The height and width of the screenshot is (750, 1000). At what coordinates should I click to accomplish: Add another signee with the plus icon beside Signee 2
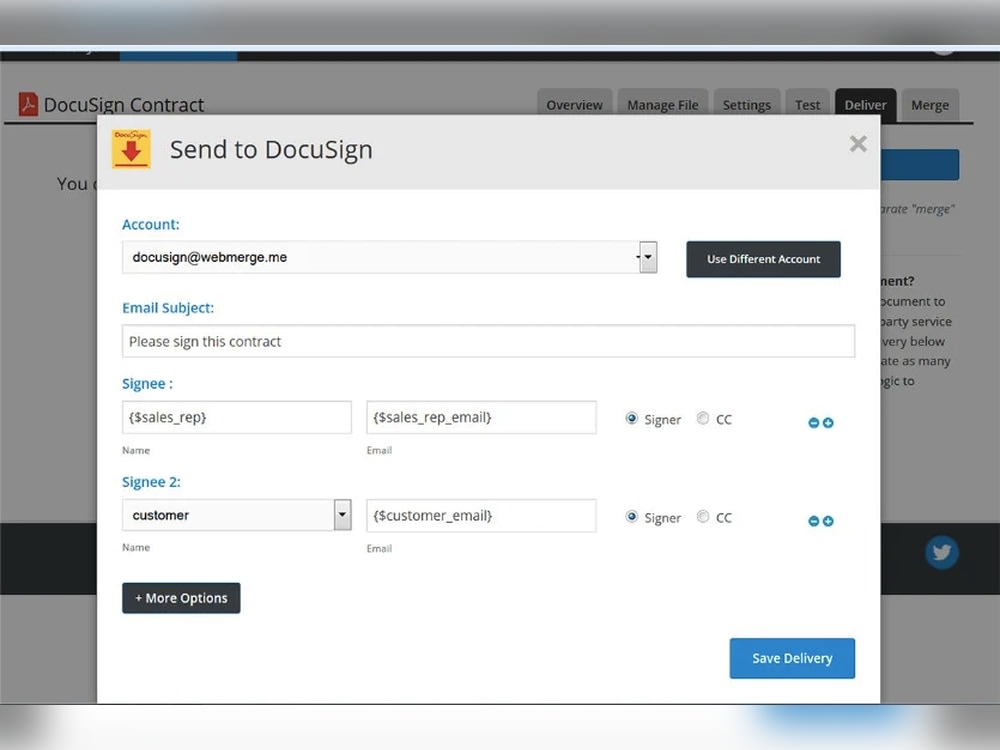pyautogui.click(x=829, y=520)
